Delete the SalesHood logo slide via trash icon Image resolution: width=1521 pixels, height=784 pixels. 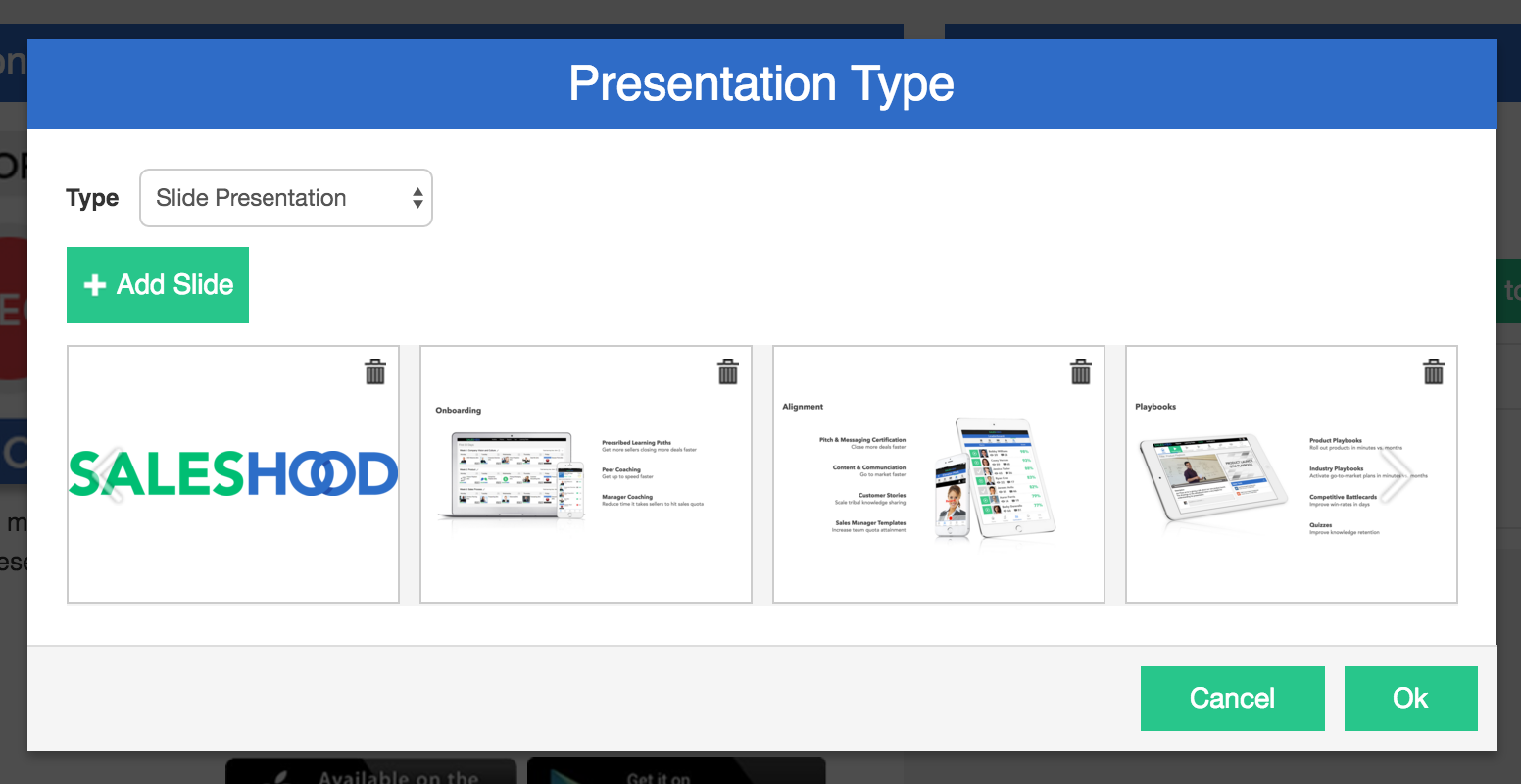click(375, 371)
